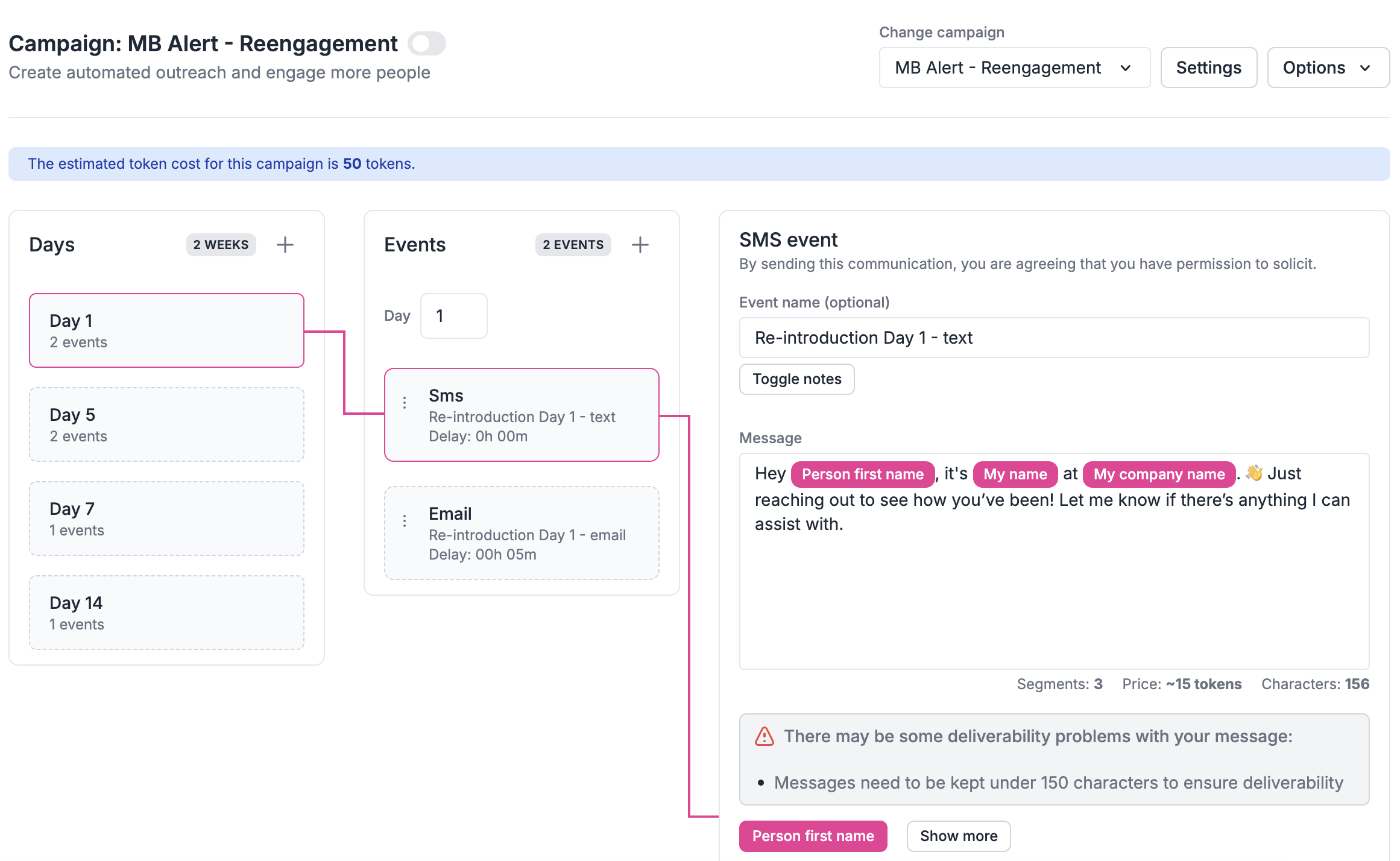
Task: Select the Day 5 card
Action: [166, 424]
